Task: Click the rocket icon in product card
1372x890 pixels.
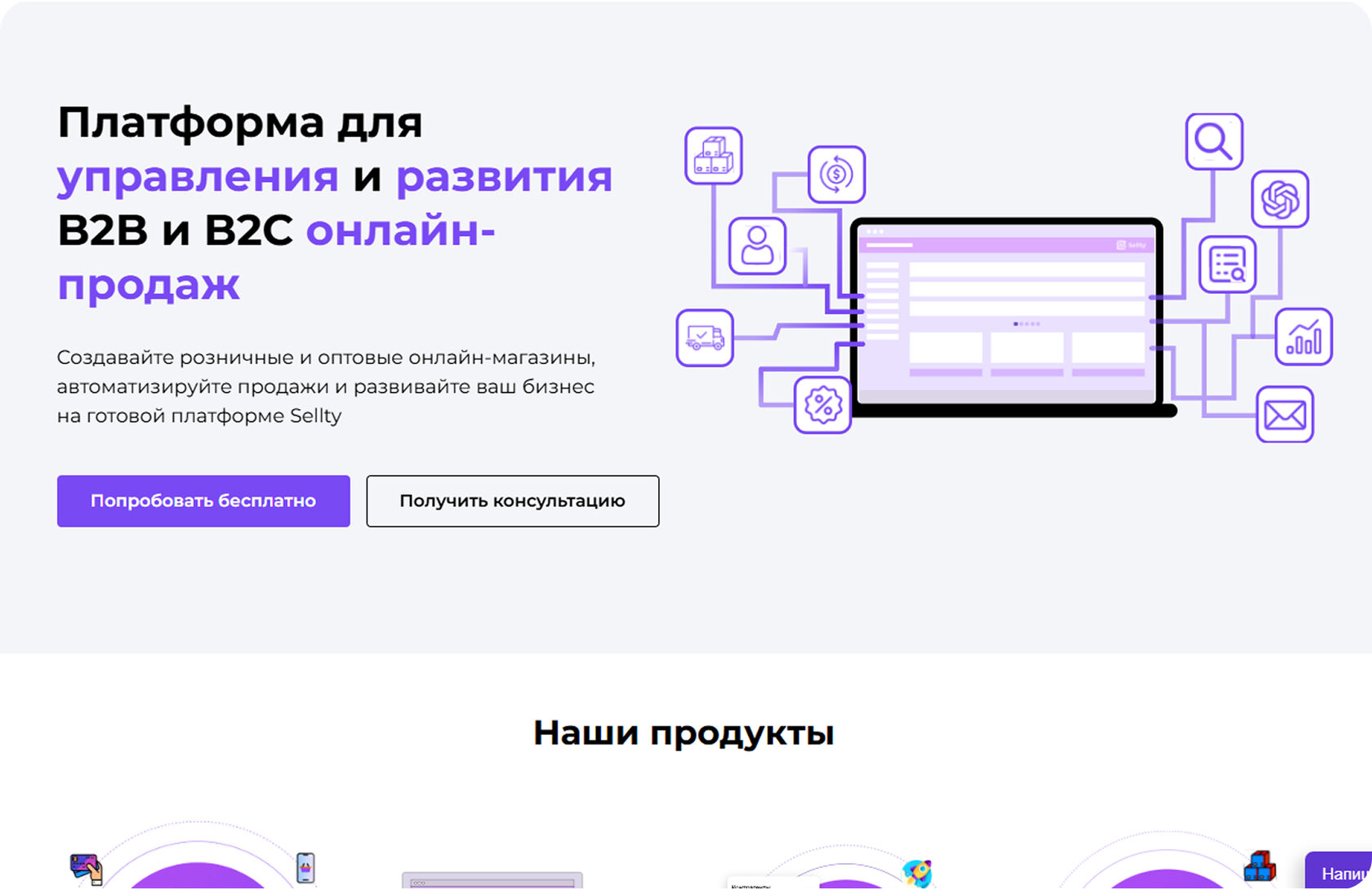Action: (x=918, y=874)
